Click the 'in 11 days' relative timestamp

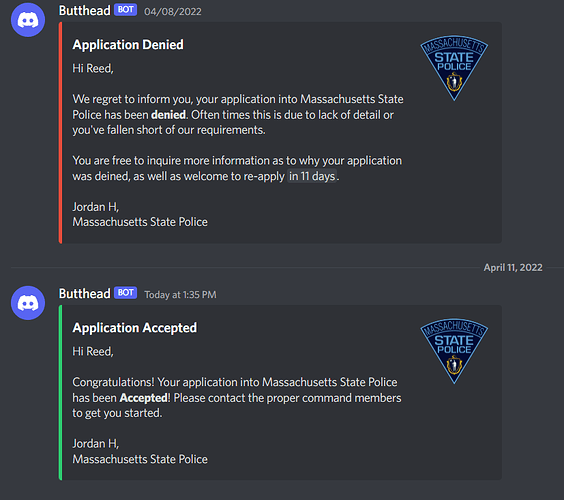click(312, 176)
